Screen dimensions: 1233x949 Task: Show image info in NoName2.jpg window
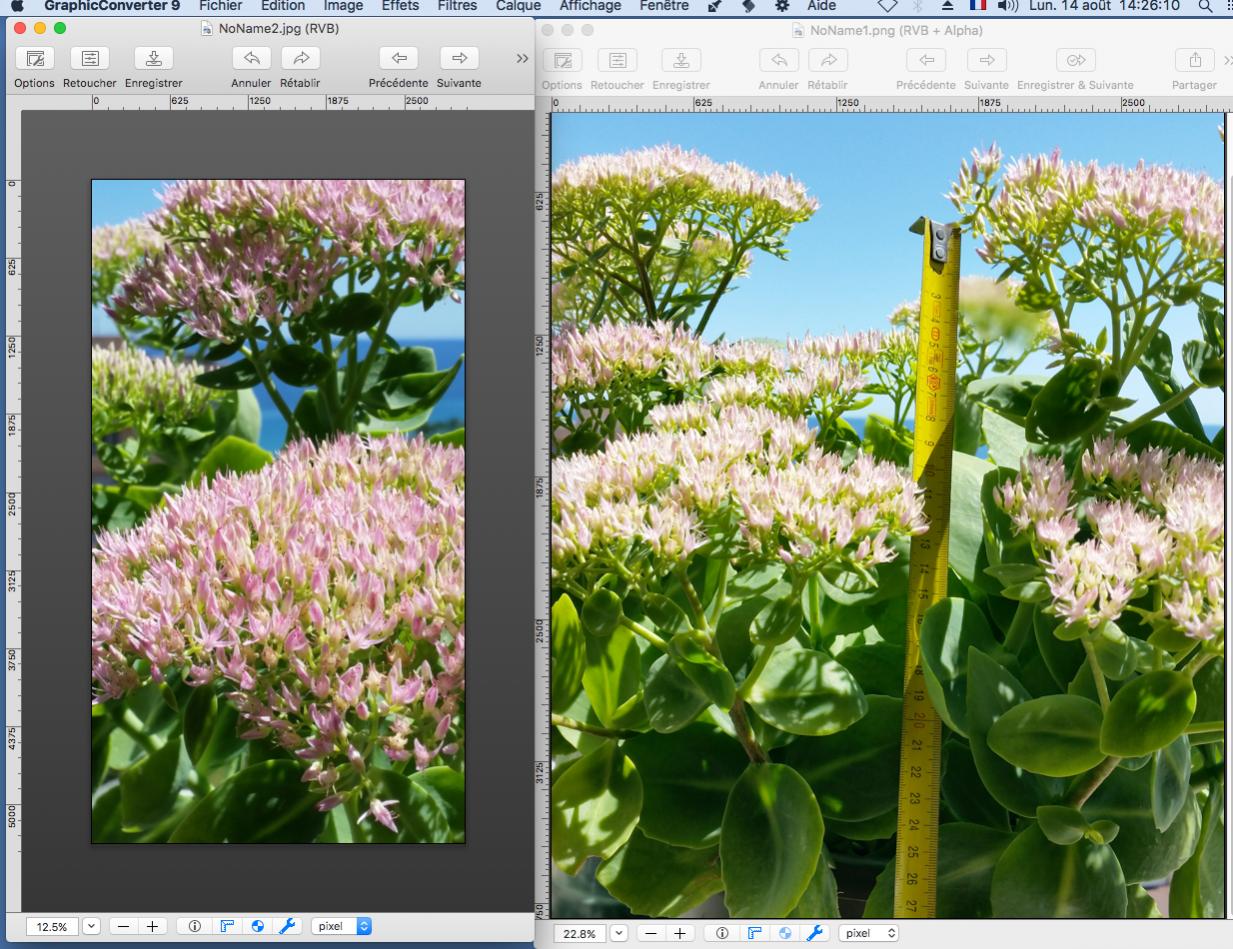[x=194, y=927]
